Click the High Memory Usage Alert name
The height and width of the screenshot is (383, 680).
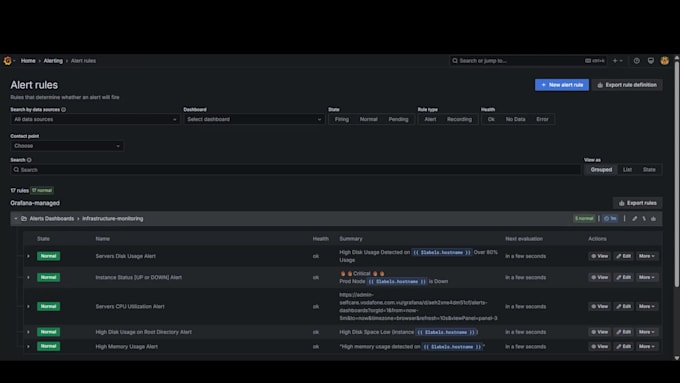pyautogui.click(x=127, y=347)
